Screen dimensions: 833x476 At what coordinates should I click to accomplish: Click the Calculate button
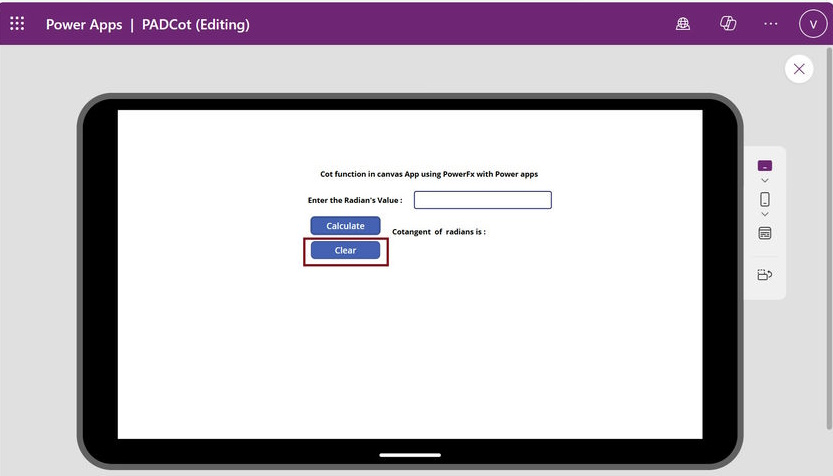(x=345, y=226)
